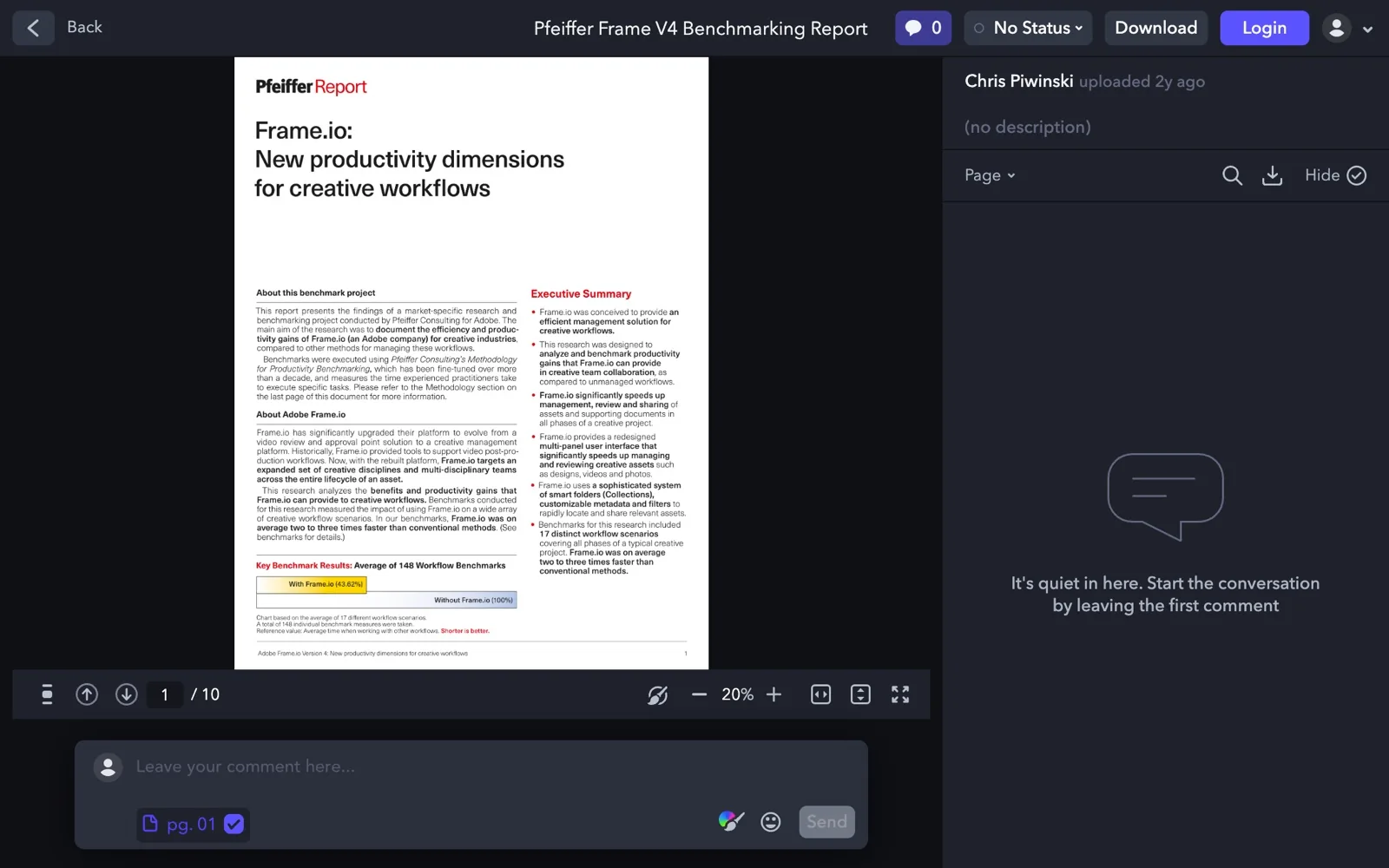The height and width of the screenshot is (868, 1389).
Task: Zoom out with the minus button
Action: (x=699, y=694)
